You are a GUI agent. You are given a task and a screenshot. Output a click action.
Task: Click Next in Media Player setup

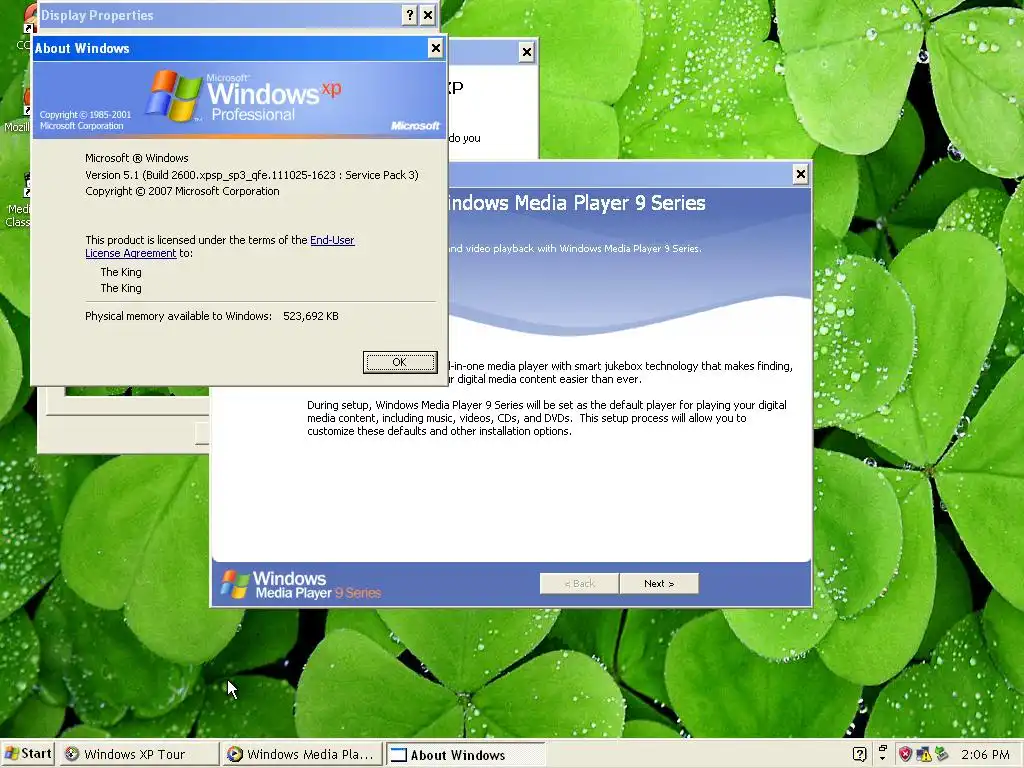659,583
